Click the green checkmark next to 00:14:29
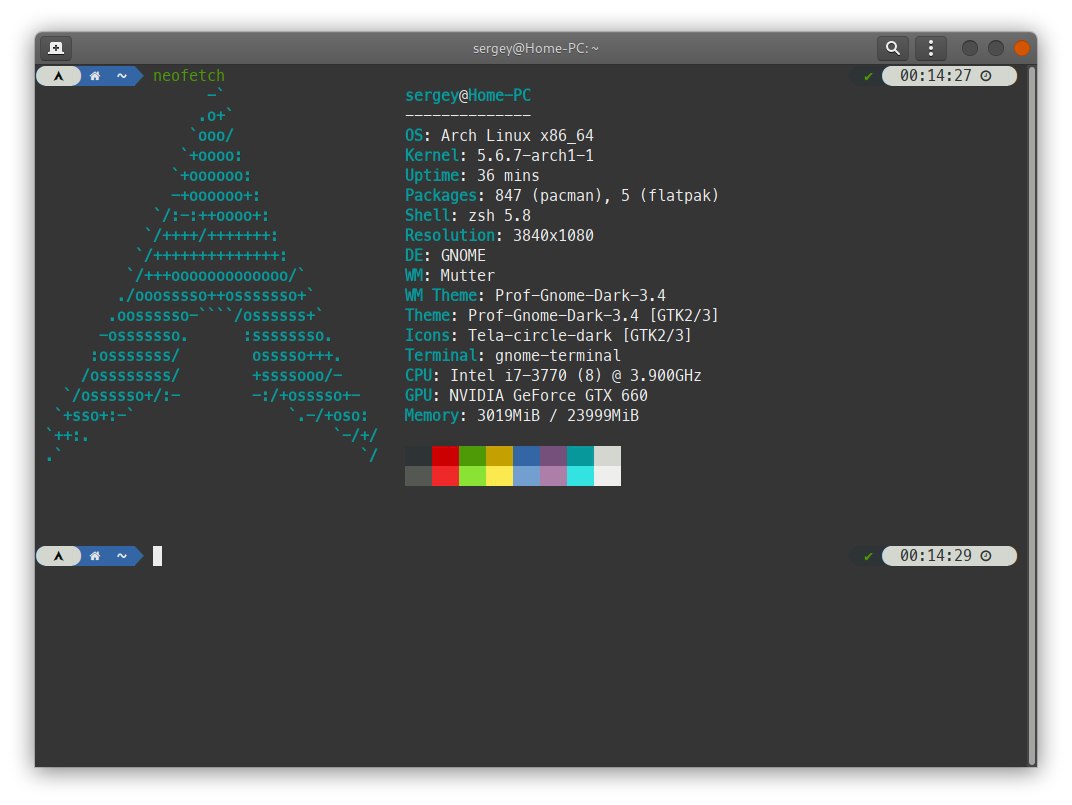1072x805 pixels. coord(868,557)
